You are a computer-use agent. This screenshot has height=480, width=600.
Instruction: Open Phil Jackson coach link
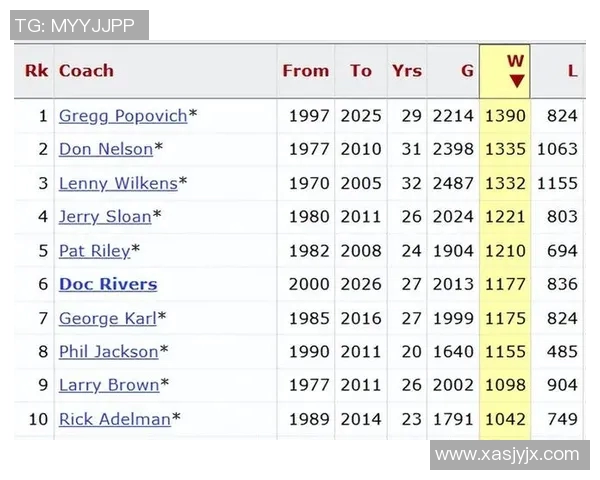tap(108, 352)
